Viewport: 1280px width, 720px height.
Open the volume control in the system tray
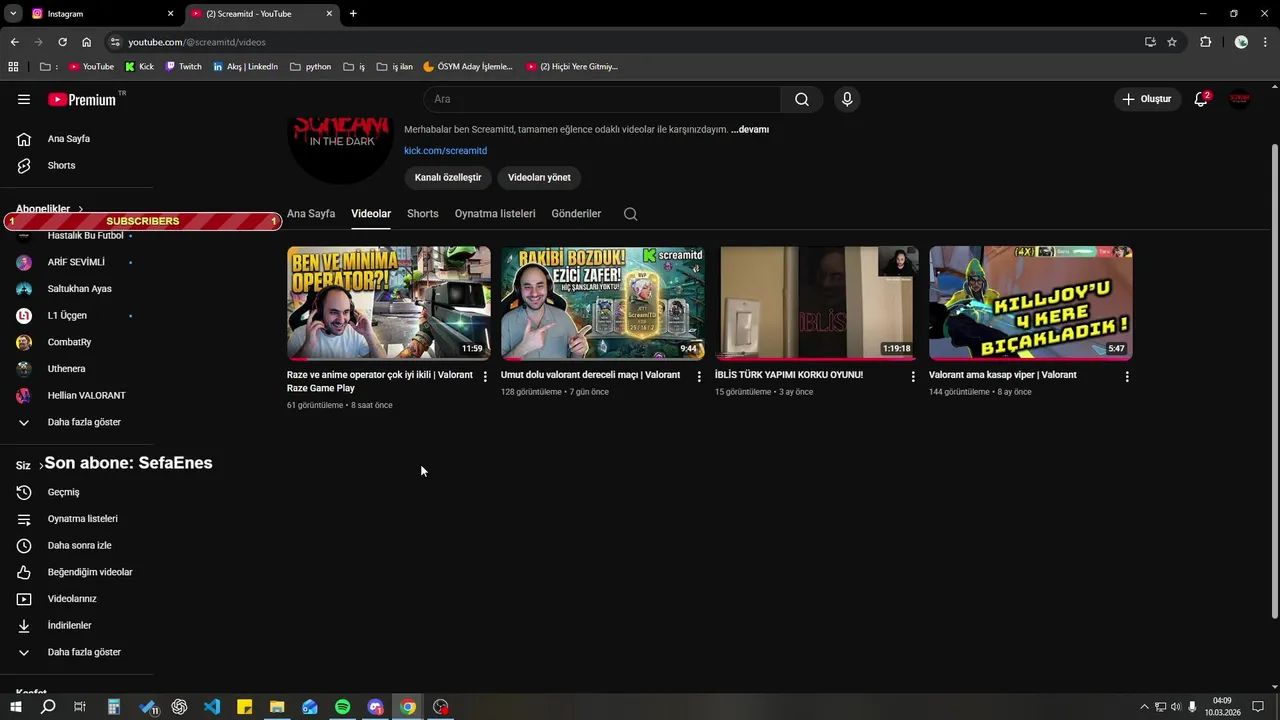(1176, 707)
